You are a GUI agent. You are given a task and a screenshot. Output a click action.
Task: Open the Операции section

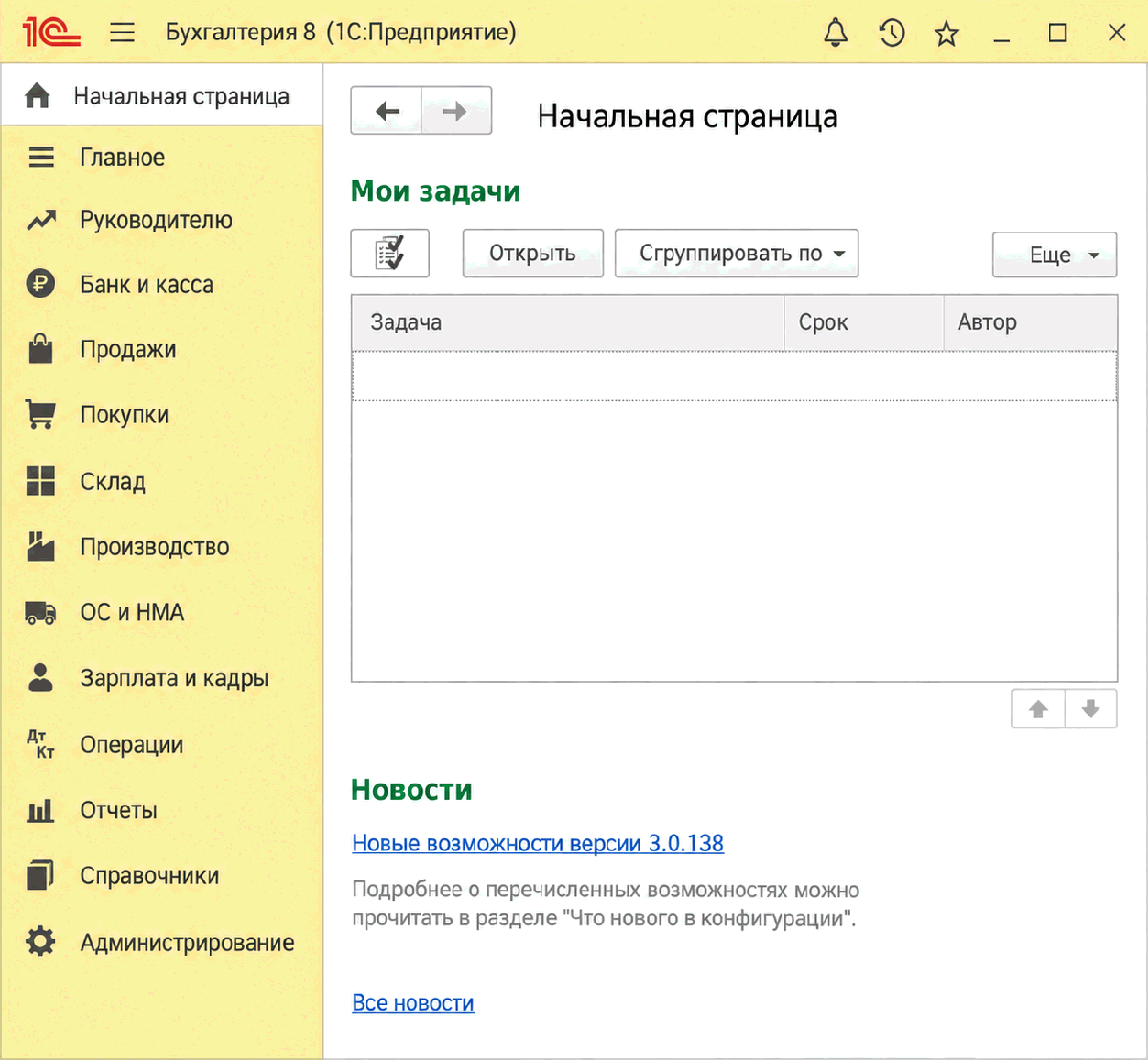[162, 744]
